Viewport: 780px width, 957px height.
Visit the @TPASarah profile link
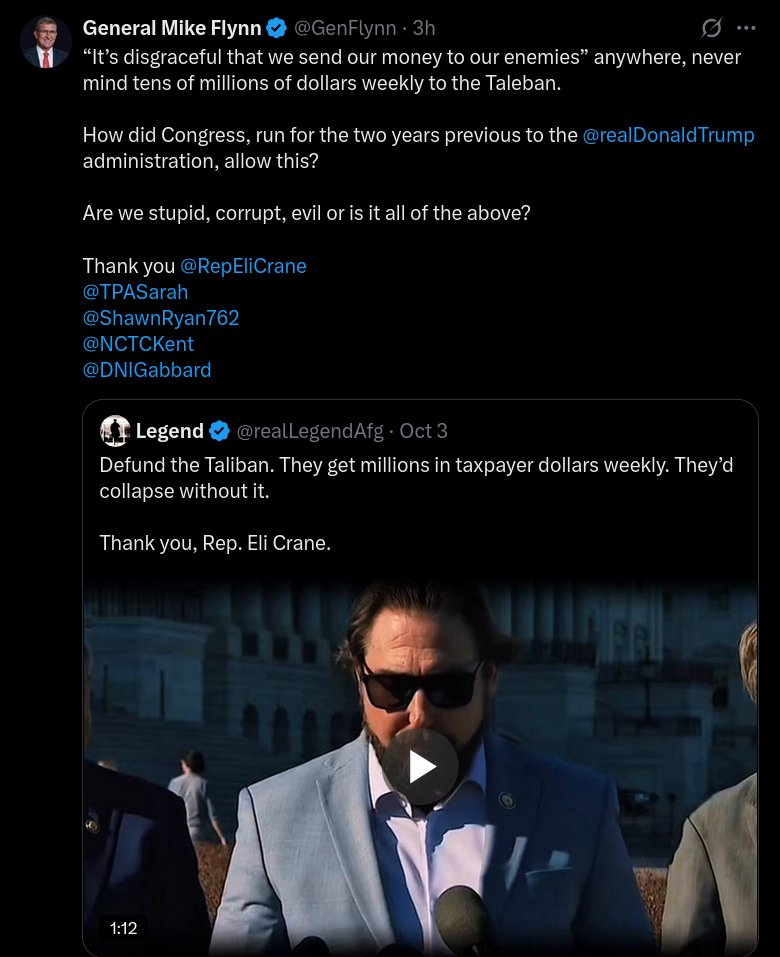click(135, 292)
